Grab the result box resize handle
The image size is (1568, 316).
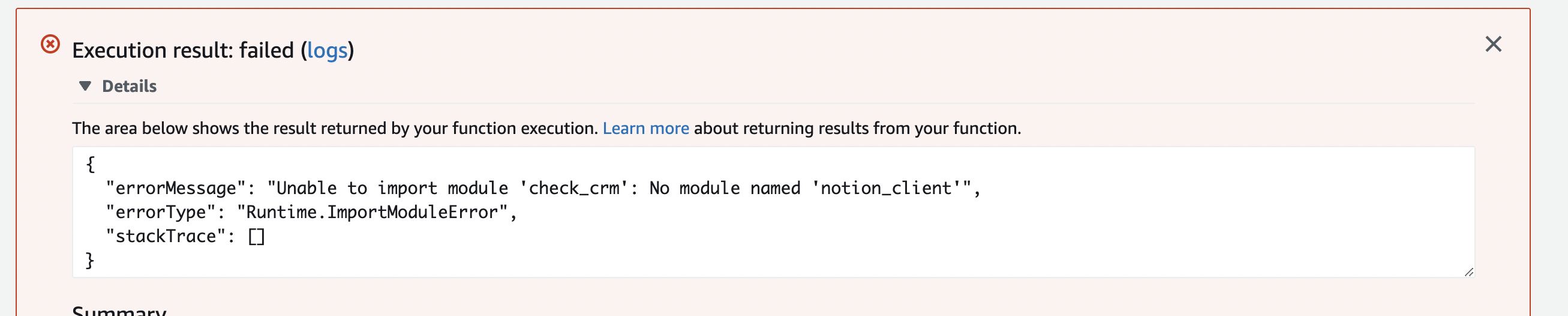click(x=1469, y=272)
